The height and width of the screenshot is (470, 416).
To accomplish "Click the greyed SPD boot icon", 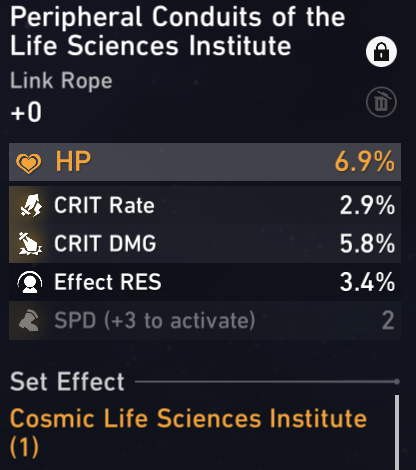I will (x=30, y=320).
